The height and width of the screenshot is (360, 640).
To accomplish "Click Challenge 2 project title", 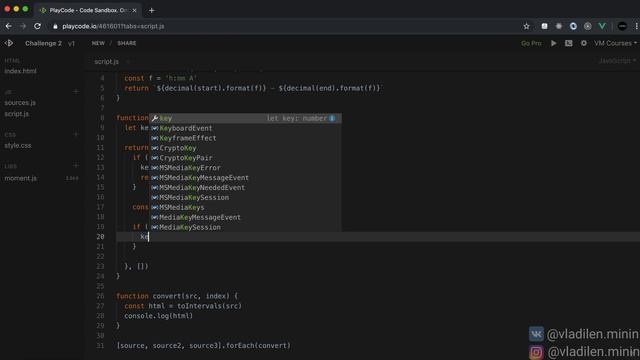I will 43,43.
